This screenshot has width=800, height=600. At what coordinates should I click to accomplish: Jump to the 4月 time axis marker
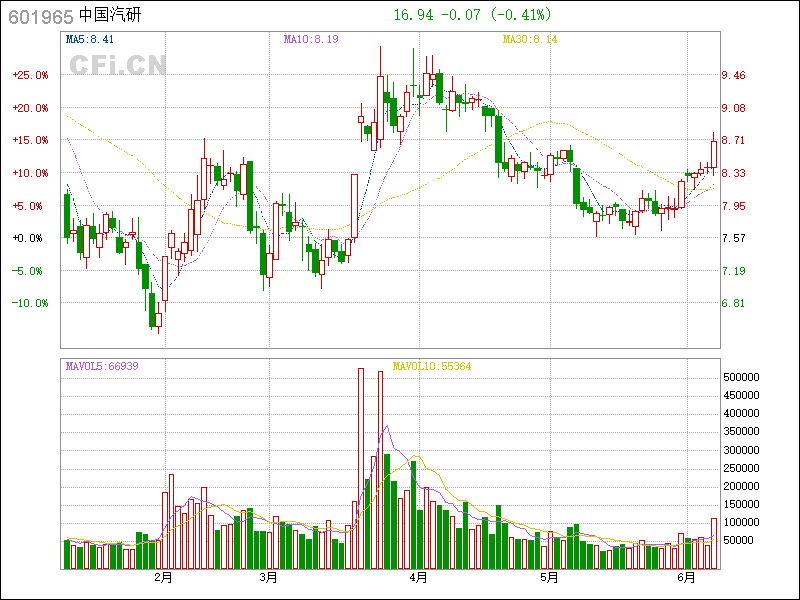418,578
